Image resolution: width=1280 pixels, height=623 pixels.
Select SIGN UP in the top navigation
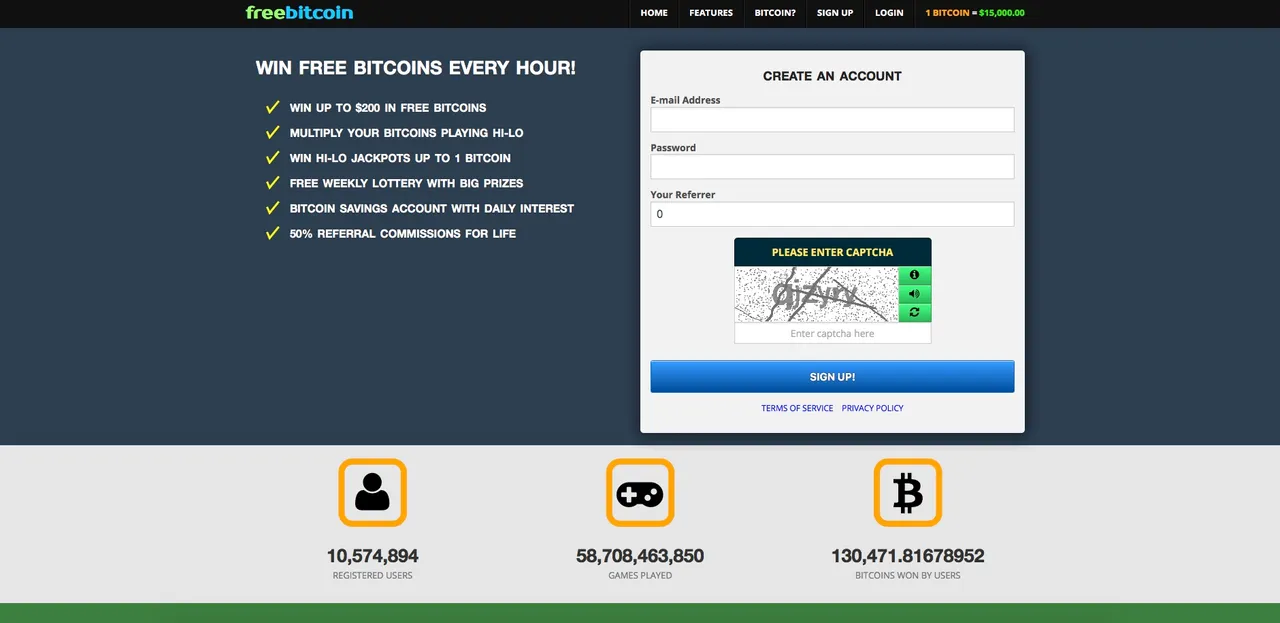coord(835,13)
